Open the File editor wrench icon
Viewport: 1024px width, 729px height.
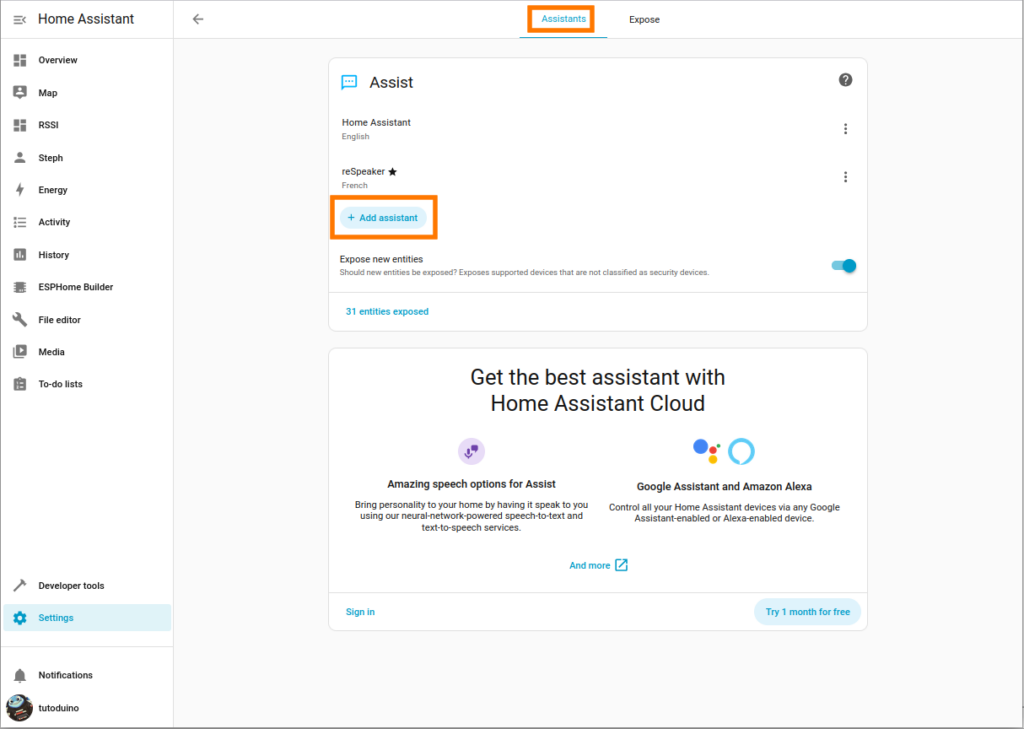point(20,320)
